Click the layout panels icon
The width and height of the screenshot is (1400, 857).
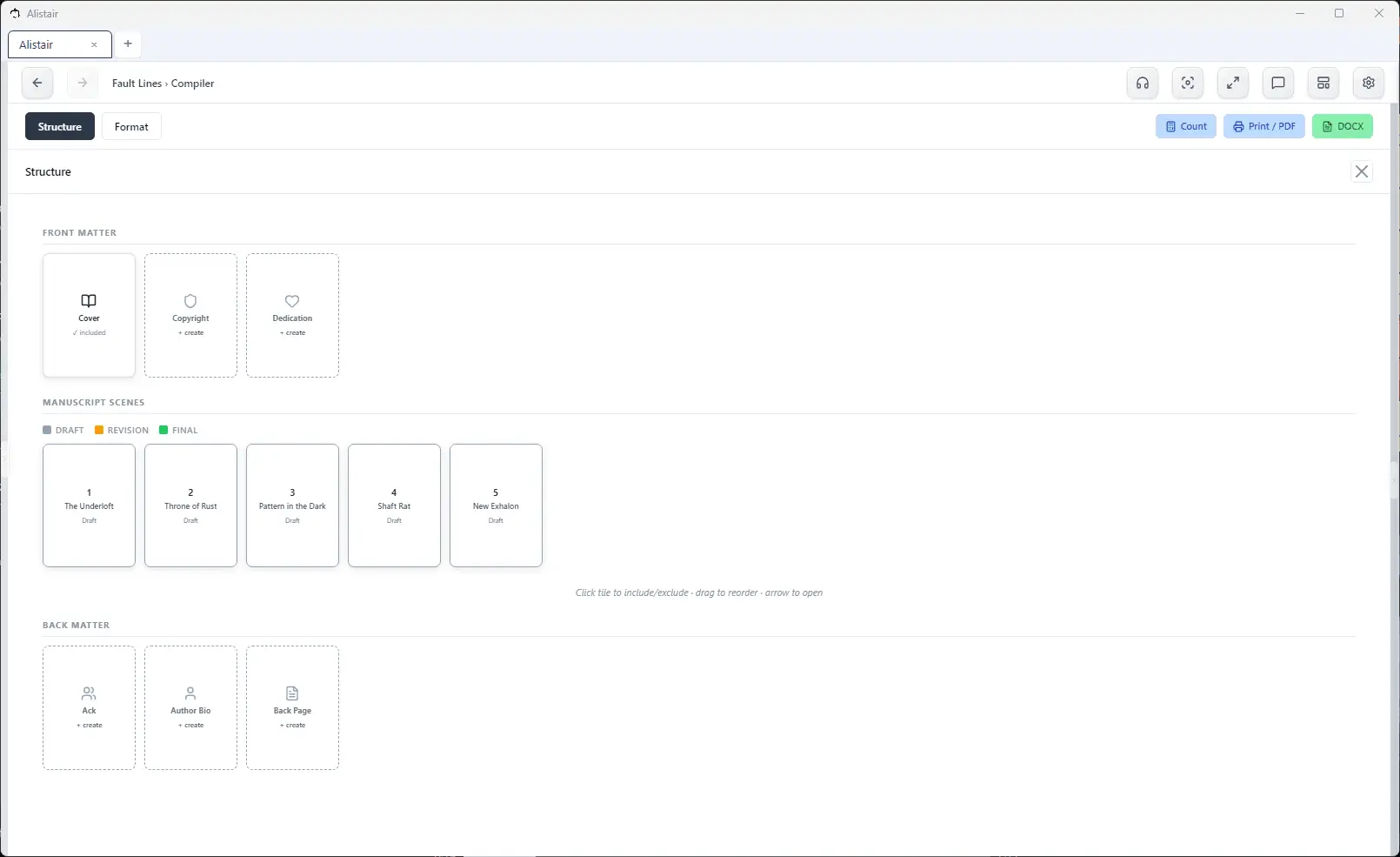1323,84
